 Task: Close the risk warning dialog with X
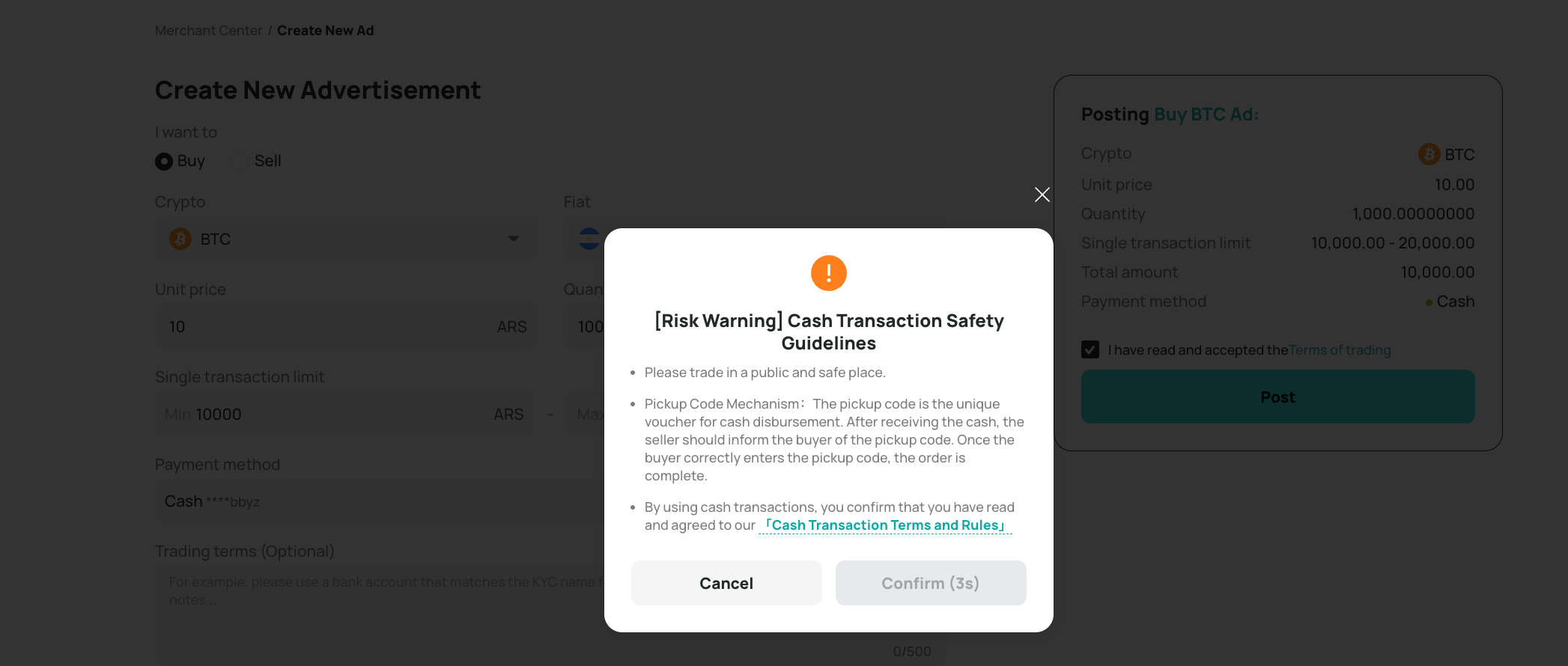tap(1042, 195)
